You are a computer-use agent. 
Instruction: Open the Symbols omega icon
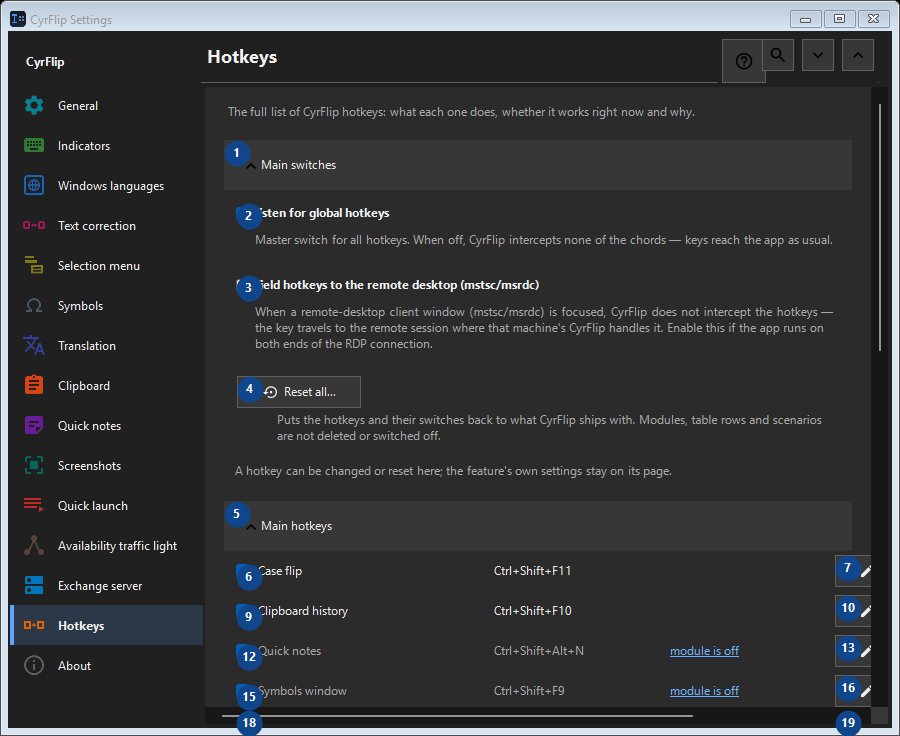coord(34,305)
